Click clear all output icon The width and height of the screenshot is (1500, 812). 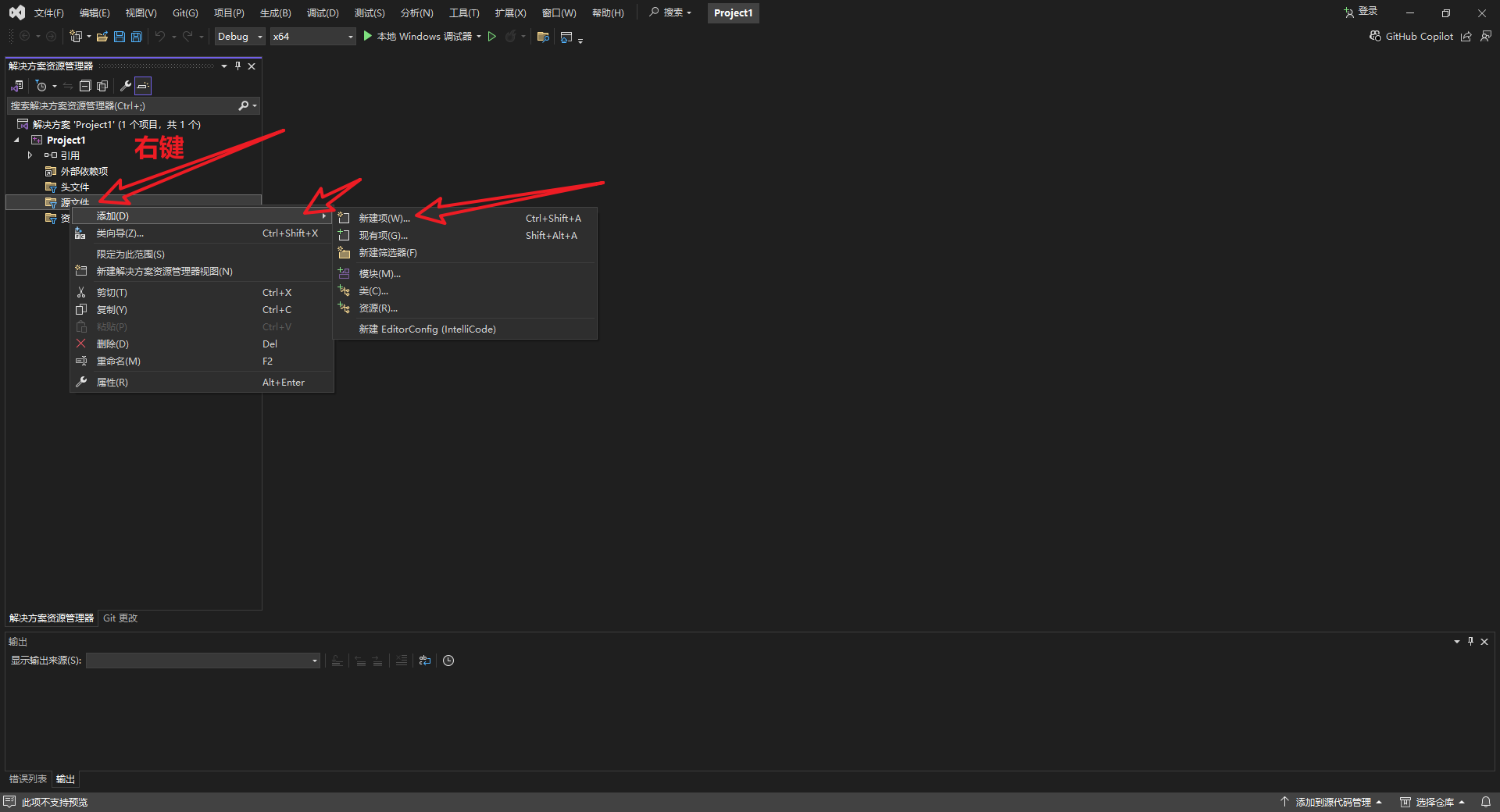401,661
